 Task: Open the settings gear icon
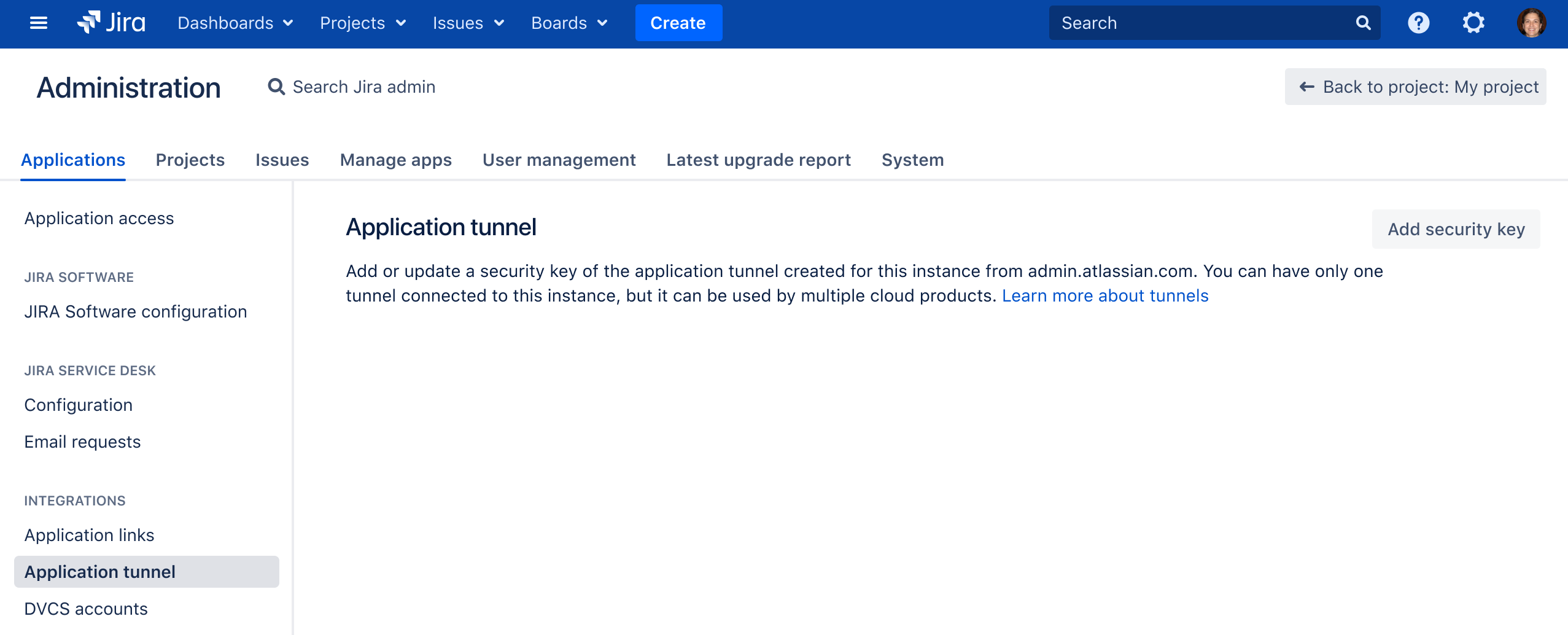coord(1473,23)
